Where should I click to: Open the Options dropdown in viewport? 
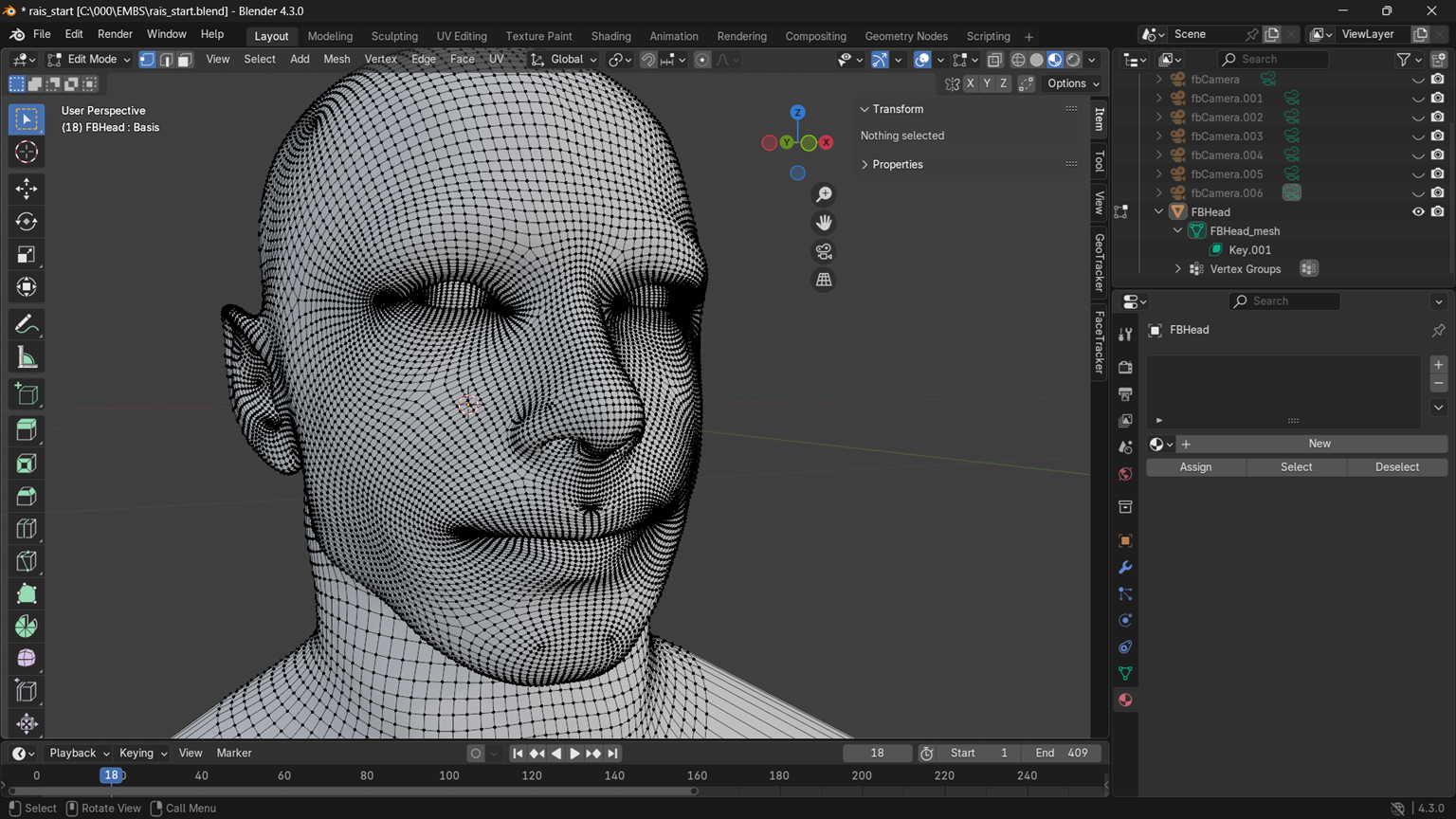pyautogui.click(x=1073, y=83)
